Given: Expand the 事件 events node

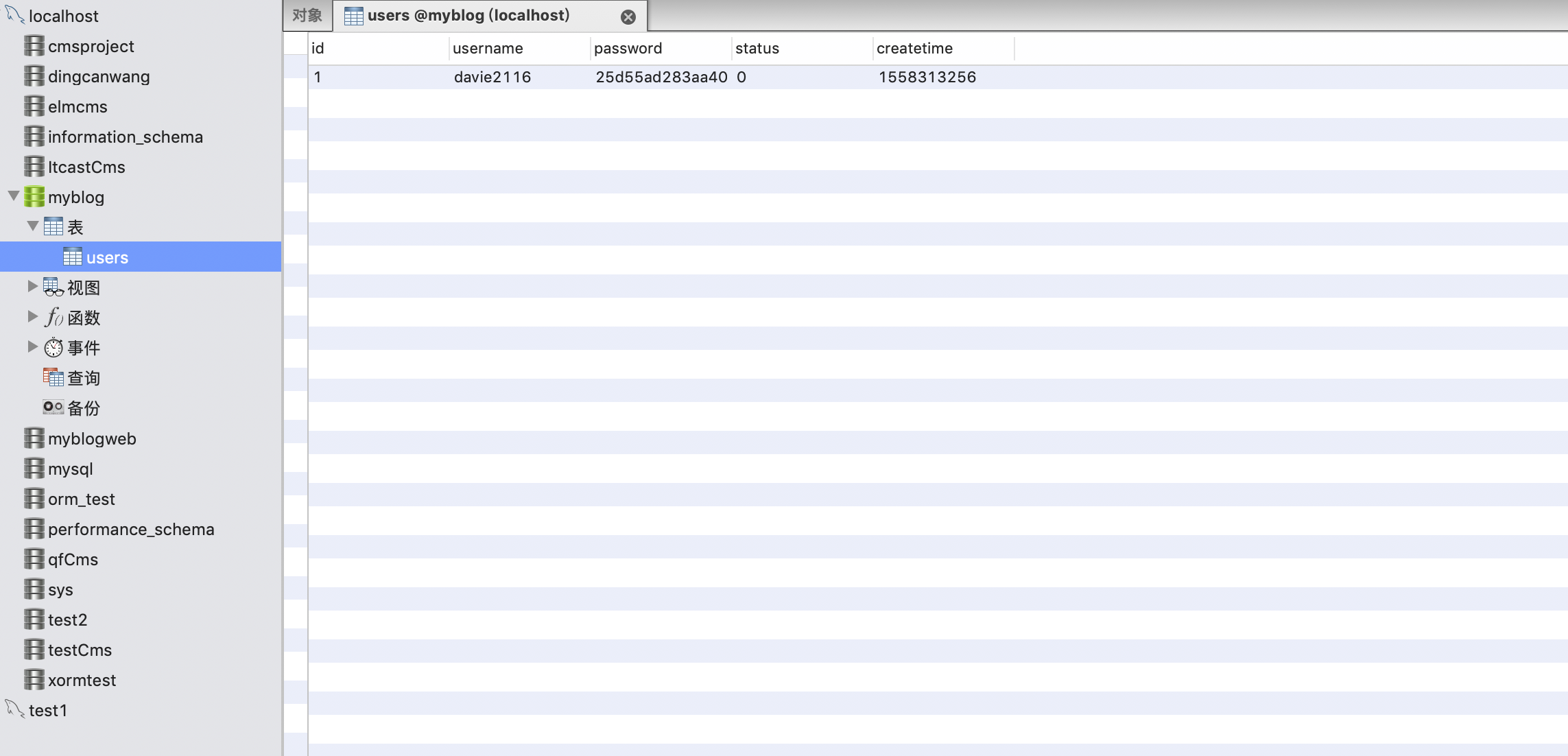Looking at the screenshot, I should click(x=32, y=347).
